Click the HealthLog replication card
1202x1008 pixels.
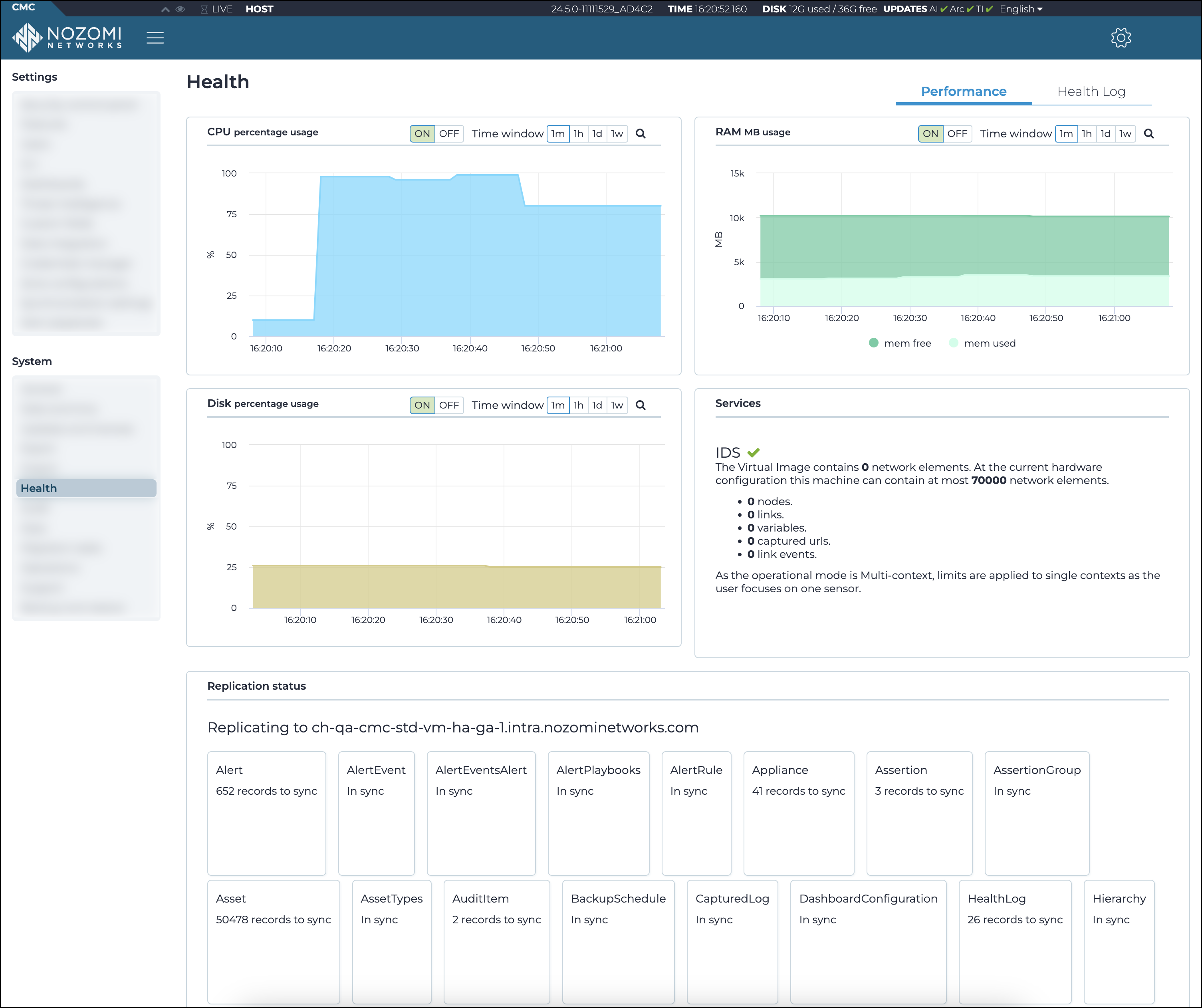tap(1016, 942)
